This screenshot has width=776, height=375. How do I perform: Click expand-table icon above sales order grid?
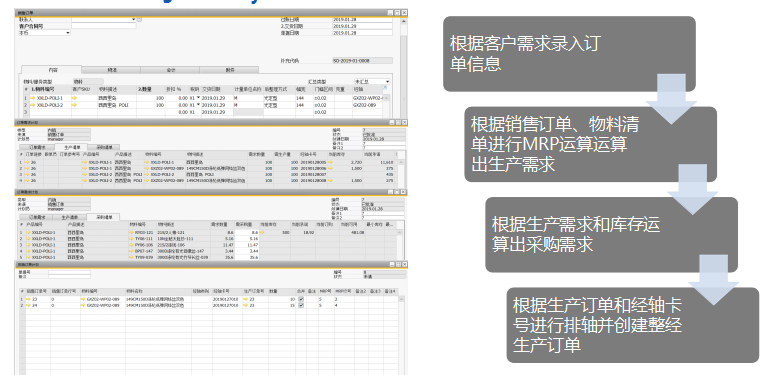(385, 88)
